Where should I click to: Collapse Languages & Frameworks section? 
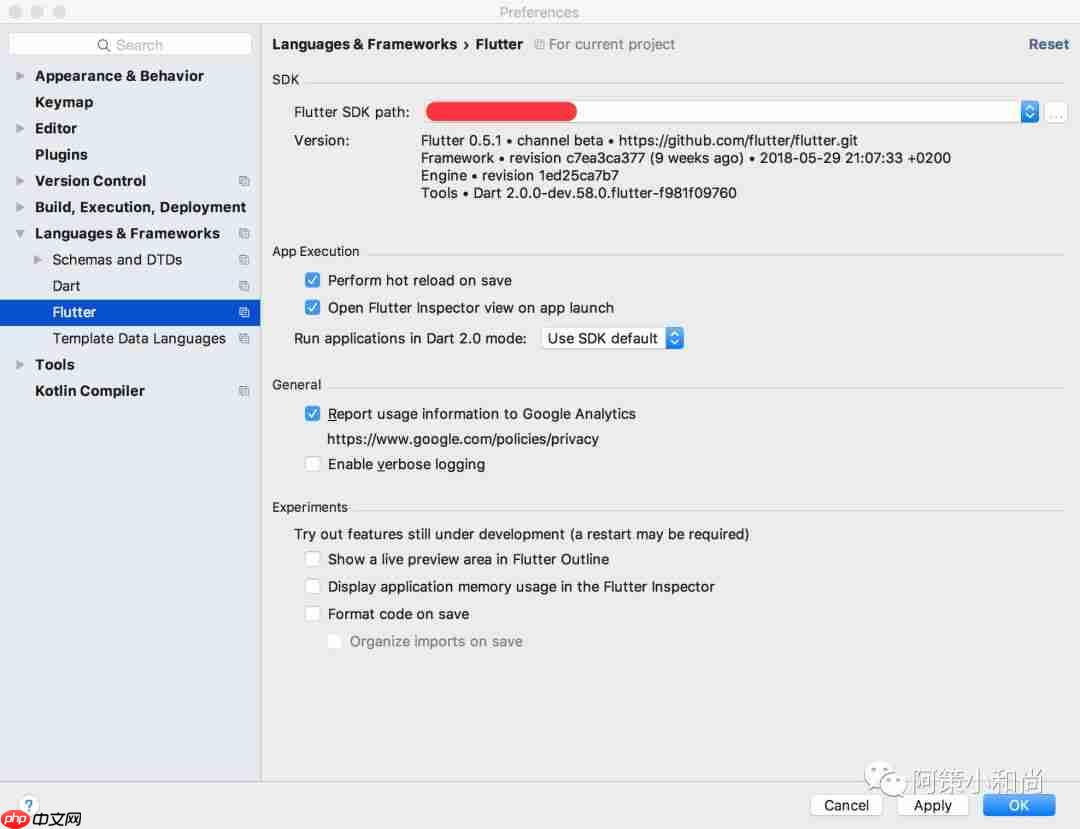20,234
